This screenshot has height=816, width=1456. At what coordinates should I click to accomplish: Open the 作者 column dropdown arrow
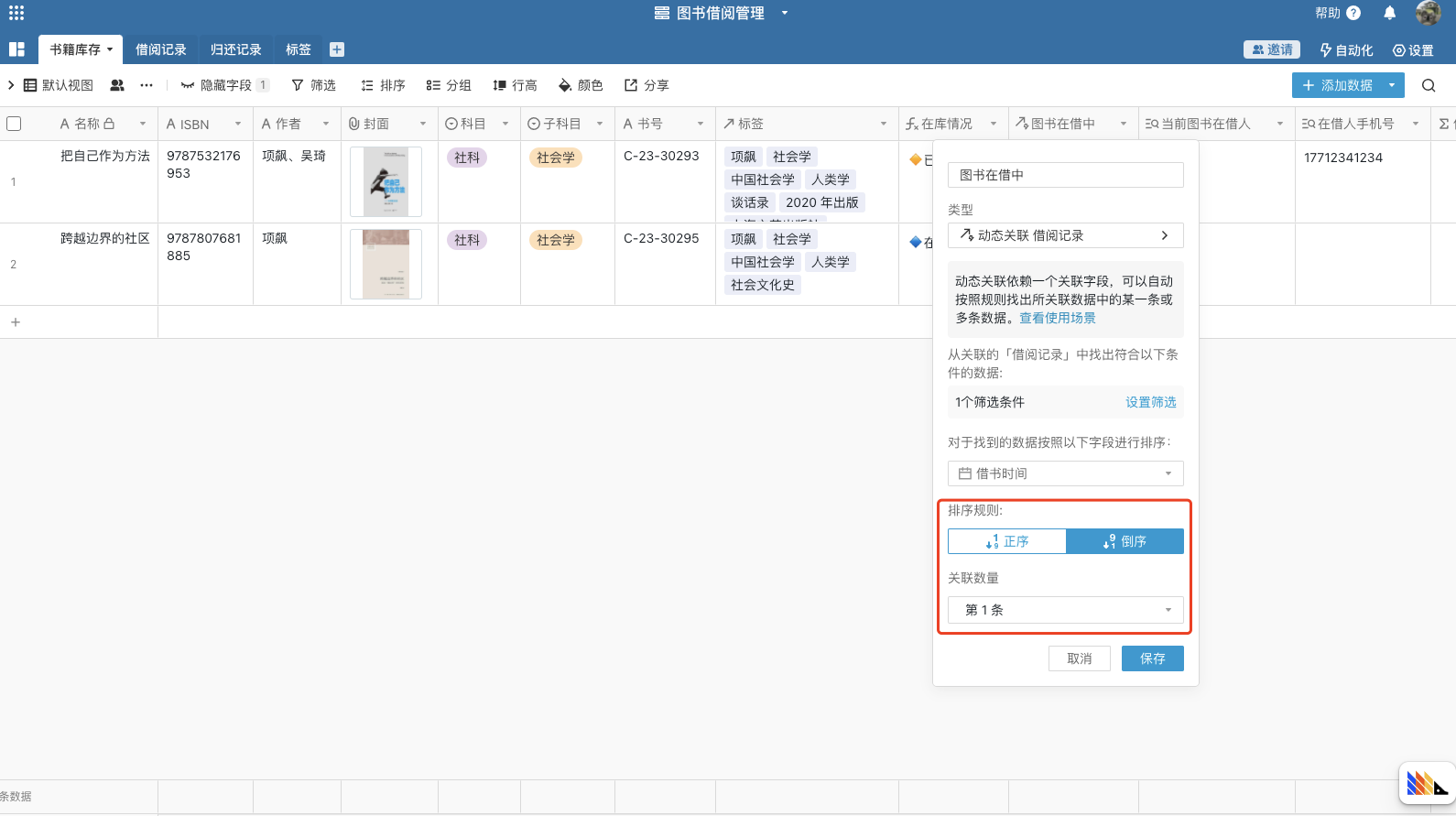(x=326, y=124)
